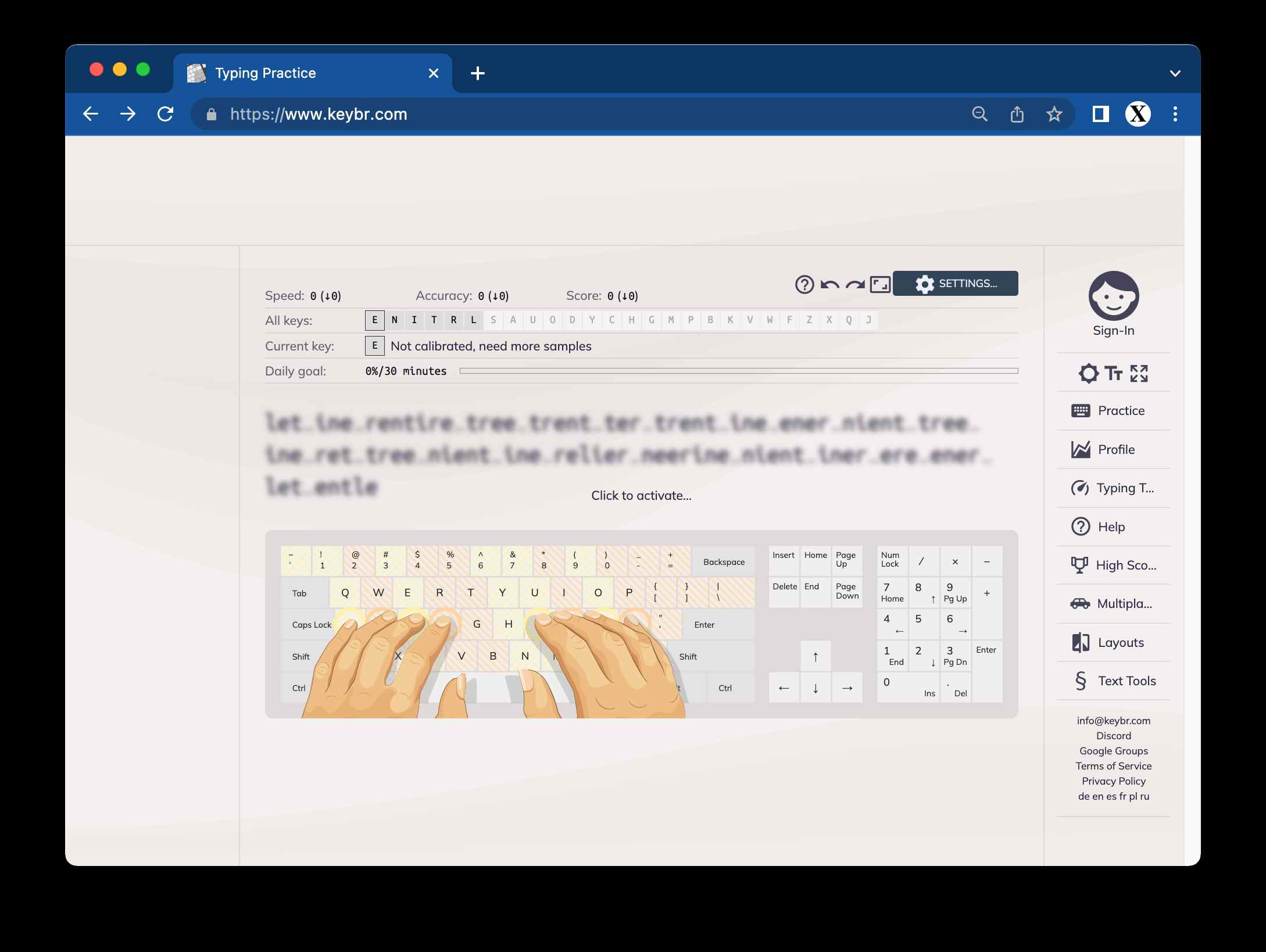Open Typing Test tool
1266x952 pixels.
pyautogui.click(x=1113, y=487)
